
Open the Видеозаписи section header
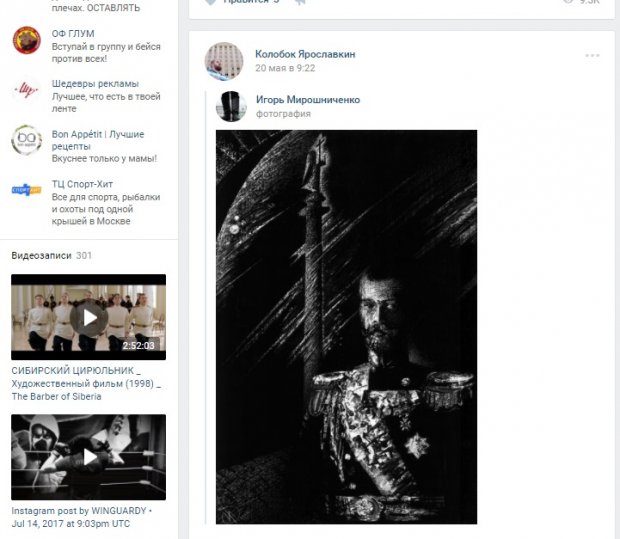coord(42,255)
